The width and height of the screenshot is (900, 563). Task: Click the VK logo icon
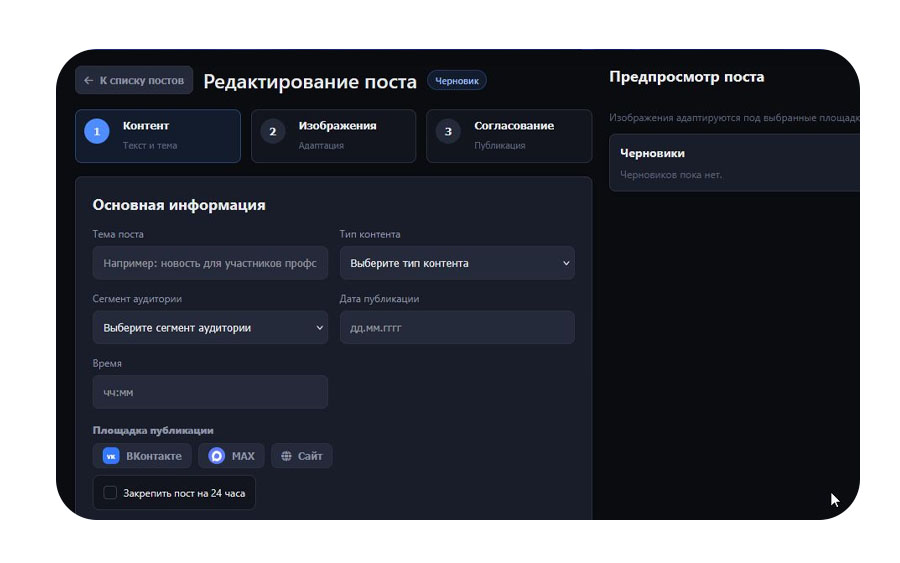(x=111, y=456)
